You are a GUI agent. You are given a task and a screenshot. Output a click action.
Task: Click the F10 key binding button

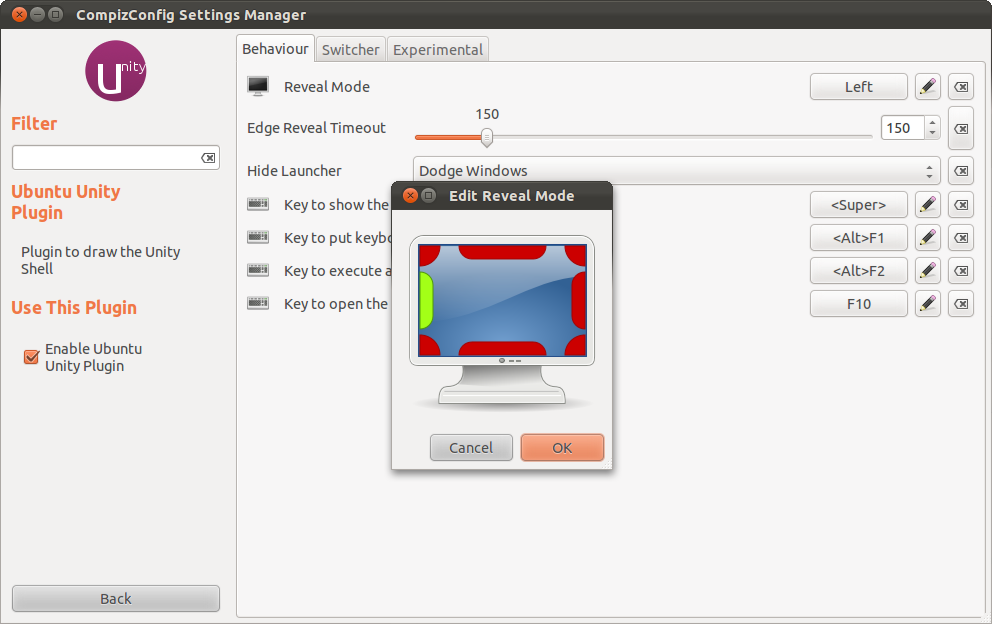[x=859, y=304]
